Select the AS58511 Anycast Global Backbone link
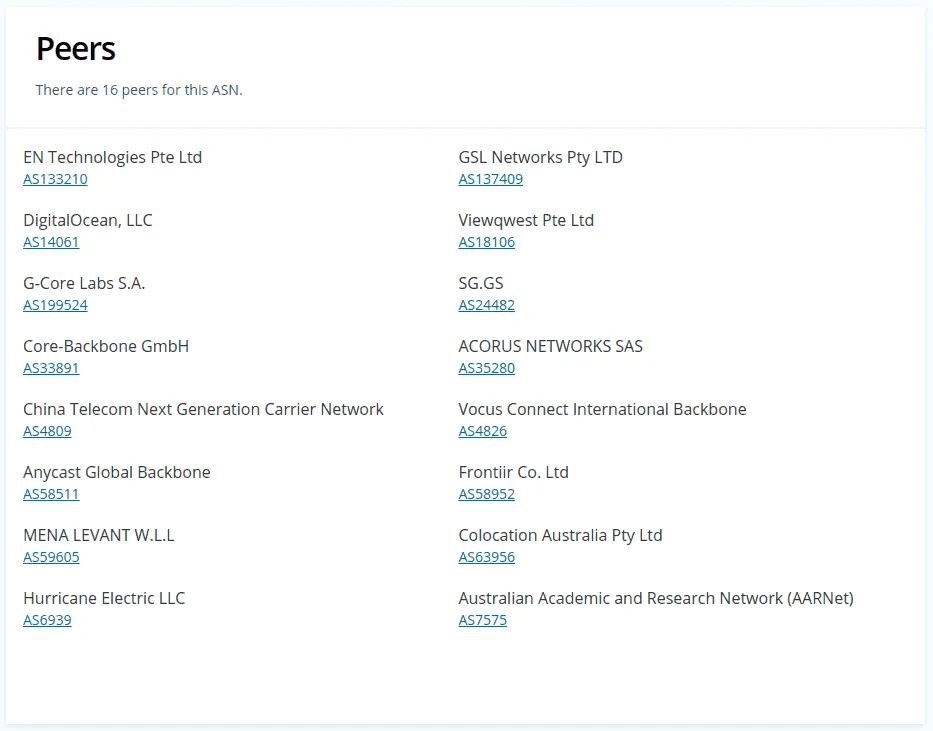The width and height of the screenshot is (933, 731). [x=51, y=494]
